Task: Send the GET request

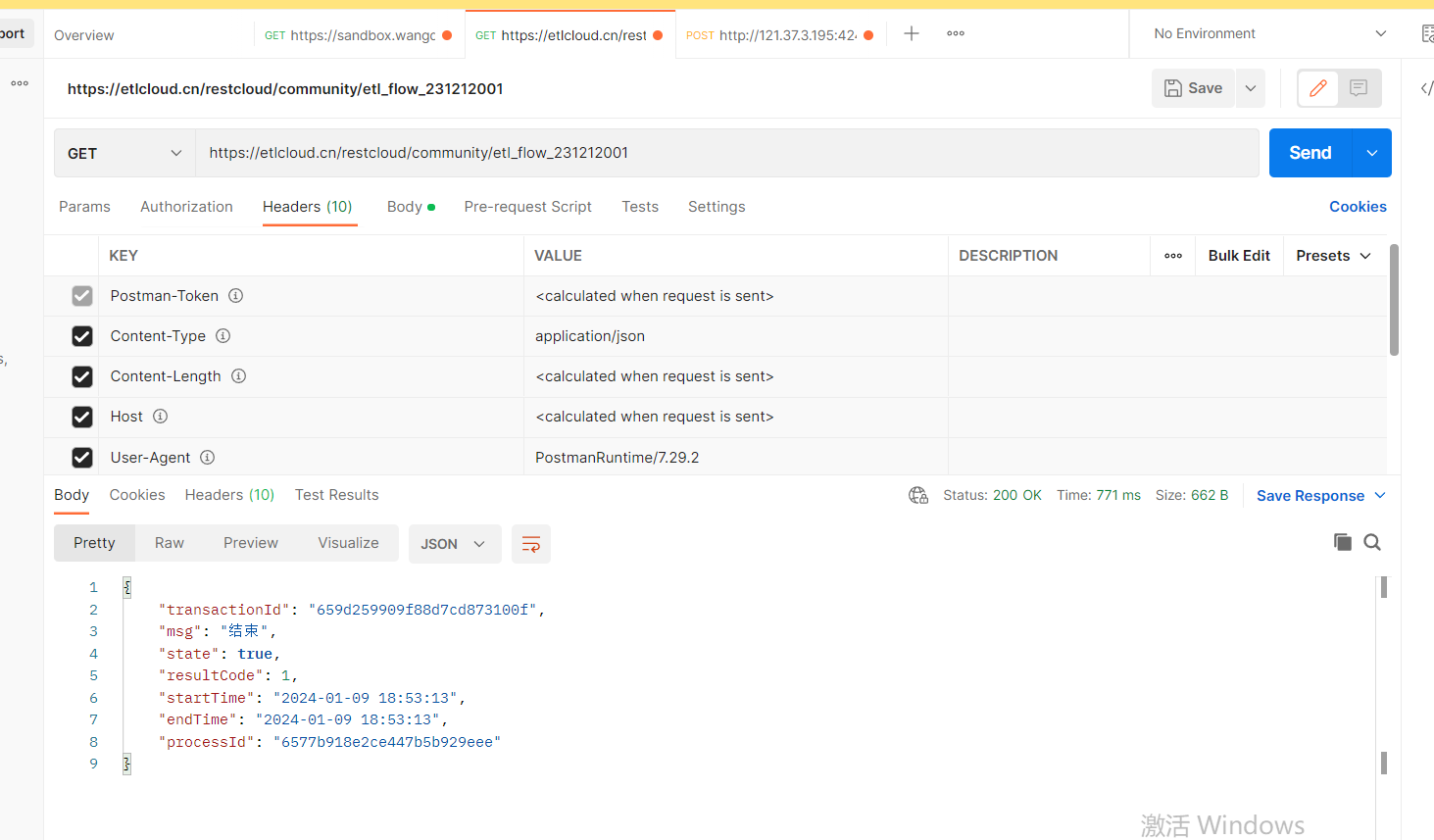Action: pos(1310,153)
